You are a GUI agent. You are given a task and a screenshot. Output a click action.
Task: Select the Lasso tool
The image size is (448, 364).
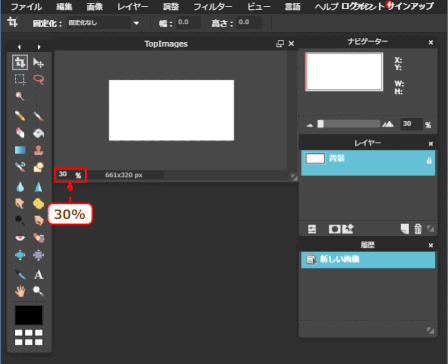pyautogui.click(x=39, y=79)
